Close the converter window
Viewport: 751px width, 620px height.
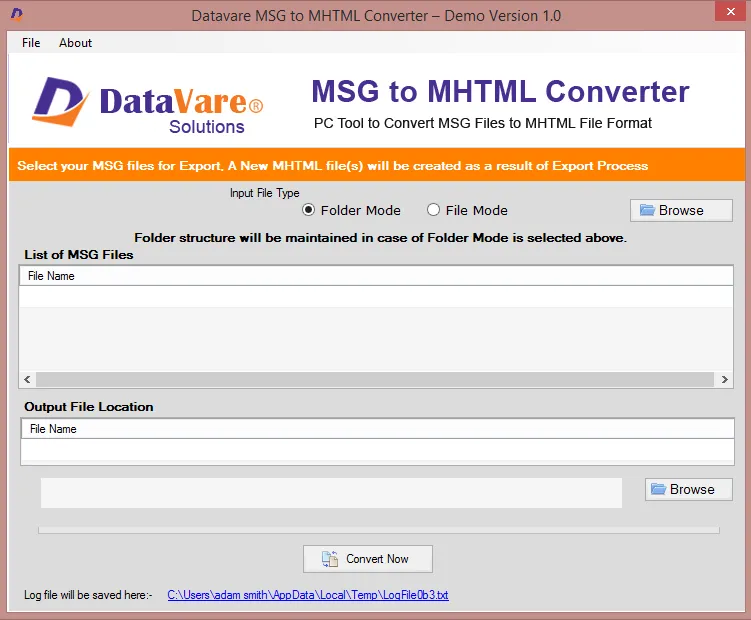tap(730, 11)
